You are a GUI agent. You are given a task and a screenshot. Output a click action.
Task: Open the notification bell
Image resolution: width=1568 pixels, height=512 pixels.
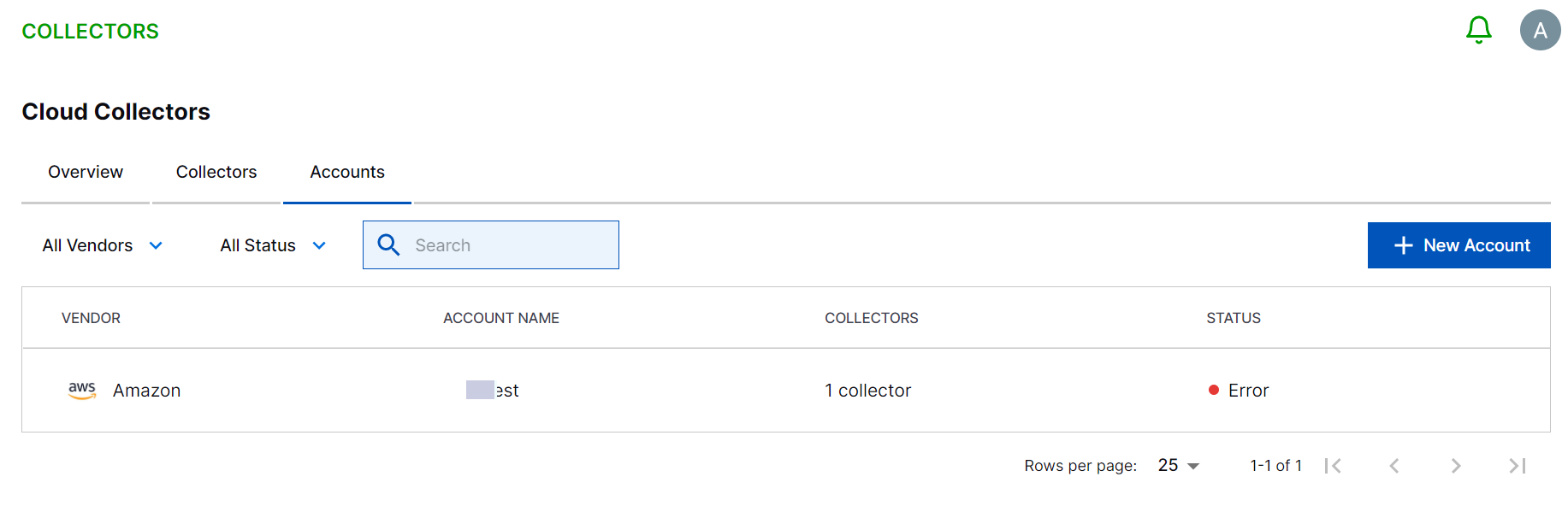tap(1479, 29)
